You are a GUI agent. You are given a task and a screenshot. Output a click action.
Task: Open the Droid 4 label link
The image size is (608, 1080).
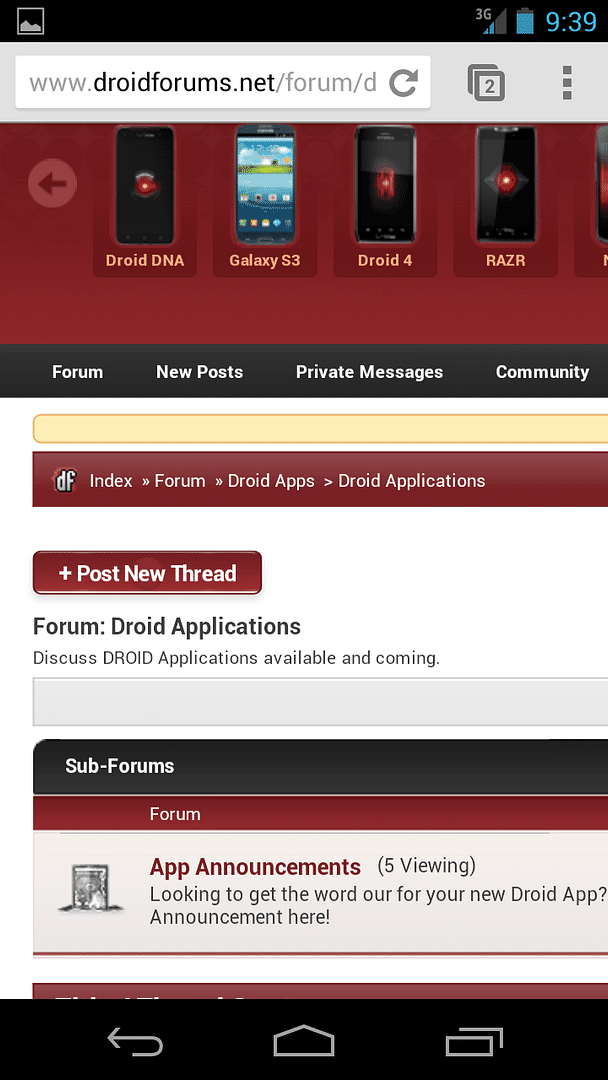pos(385,261)
